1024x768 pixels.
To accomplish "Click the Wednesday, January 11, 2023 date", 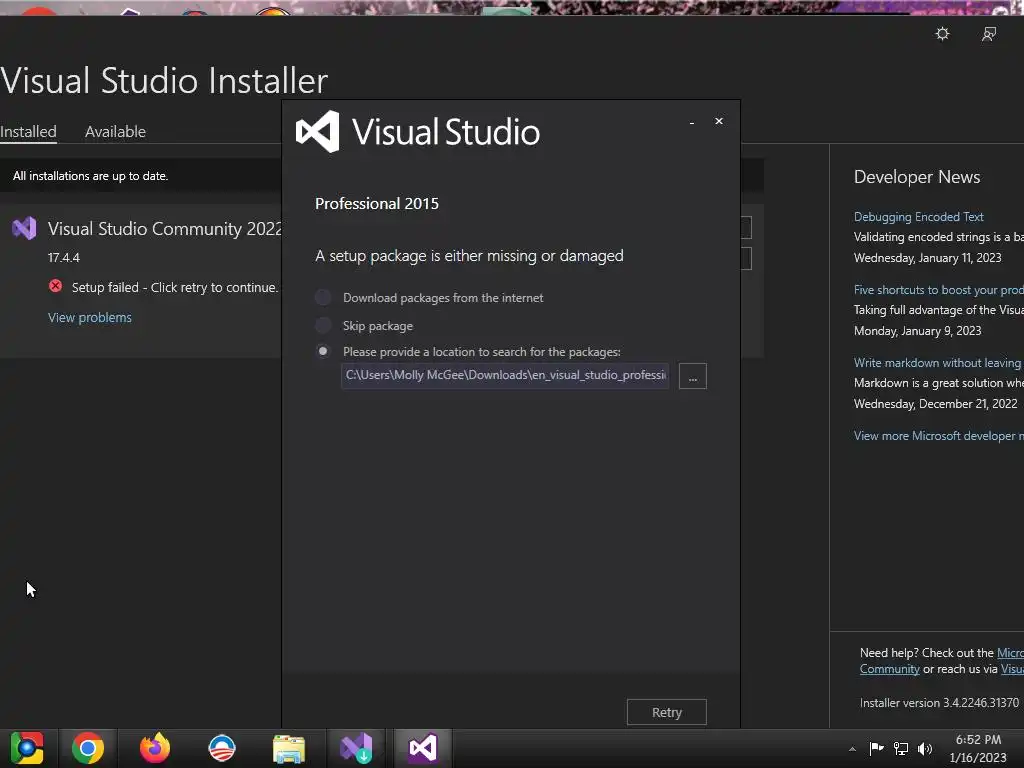I will pyautogui.click(x=927, y=258).
